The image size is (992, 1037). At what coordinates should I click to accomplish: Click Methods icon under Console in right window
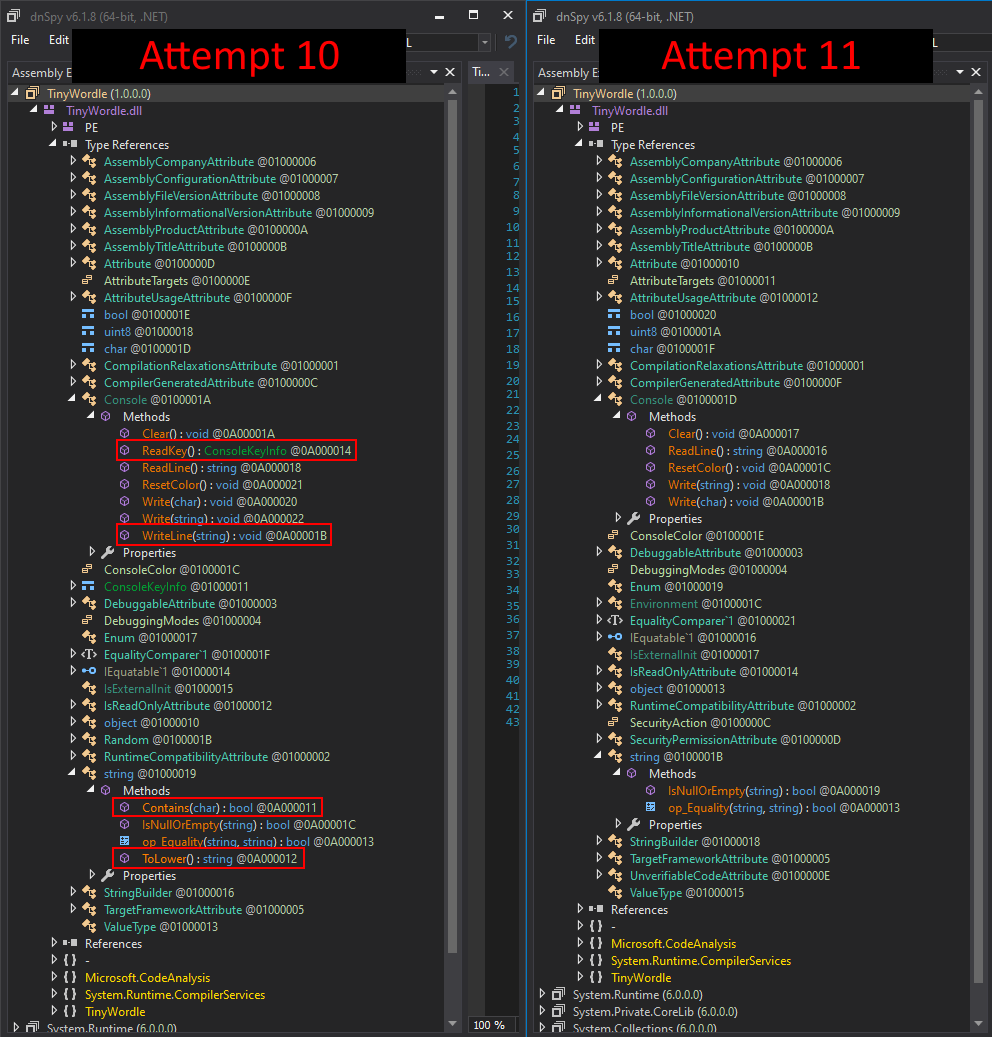[x=632, y=416]
